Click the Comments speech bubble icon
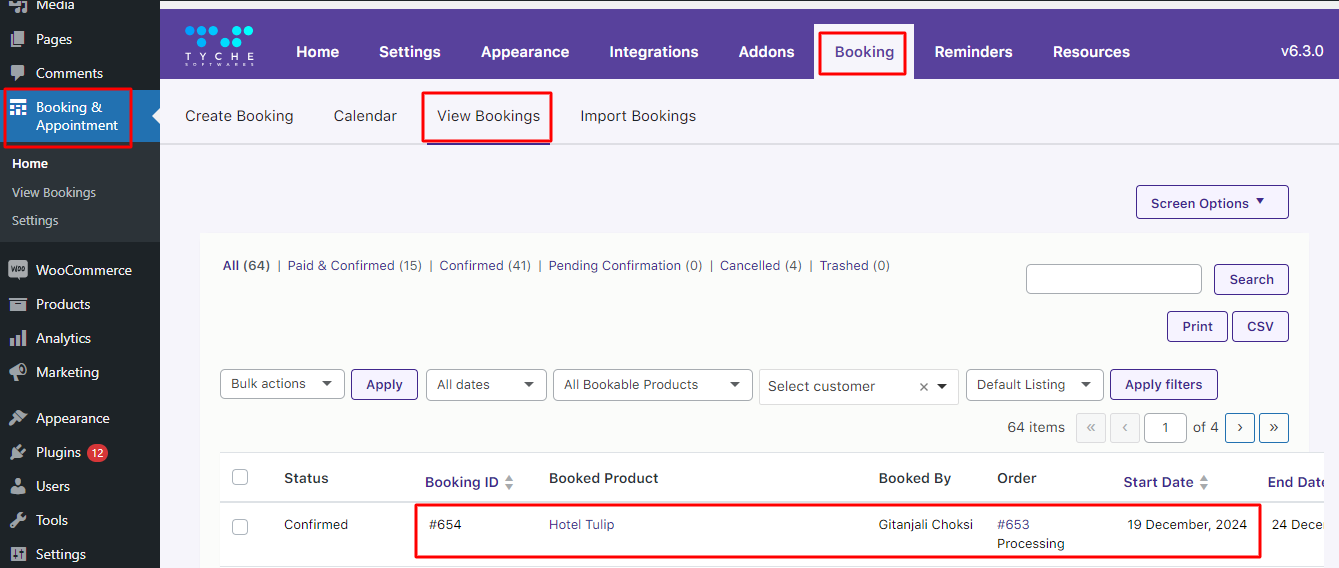This screenshot has width=1339, height=568. pos(18,73)
